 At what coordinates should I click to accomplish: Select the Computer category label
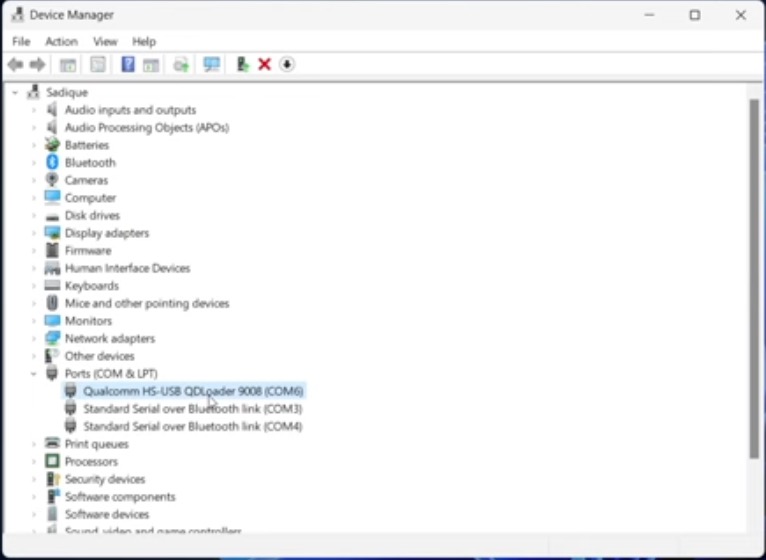90,197
